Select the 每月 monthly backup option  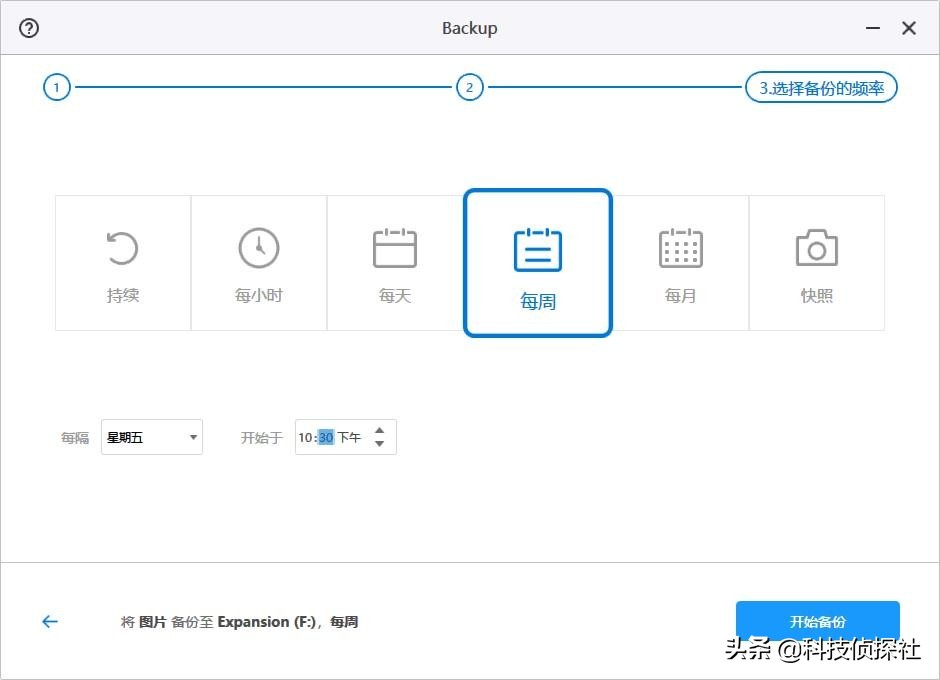[x=680, y=263]
